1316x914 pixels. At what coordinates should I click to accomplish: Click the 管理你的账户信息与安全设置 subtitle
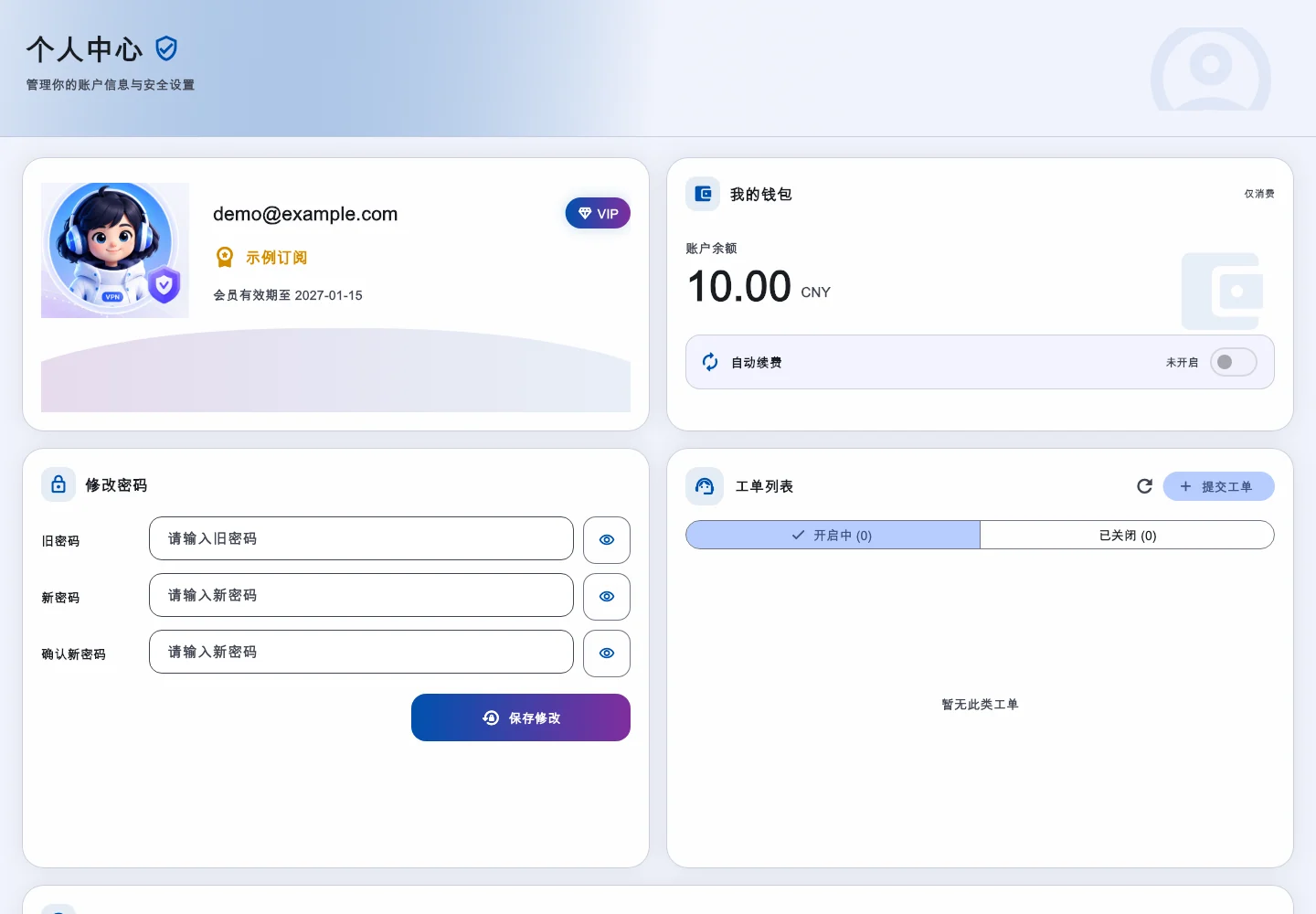pyautogui.click(x=110, y=85)
